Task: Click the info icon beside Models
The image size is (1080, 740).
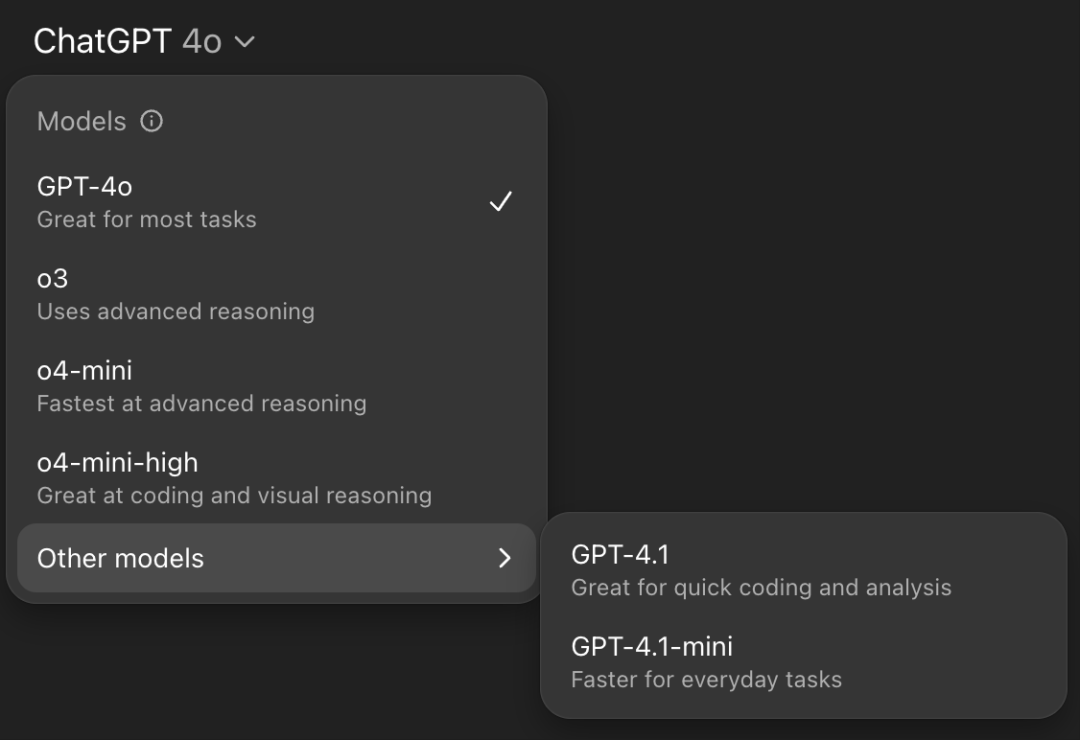Action: coord(151,122)
